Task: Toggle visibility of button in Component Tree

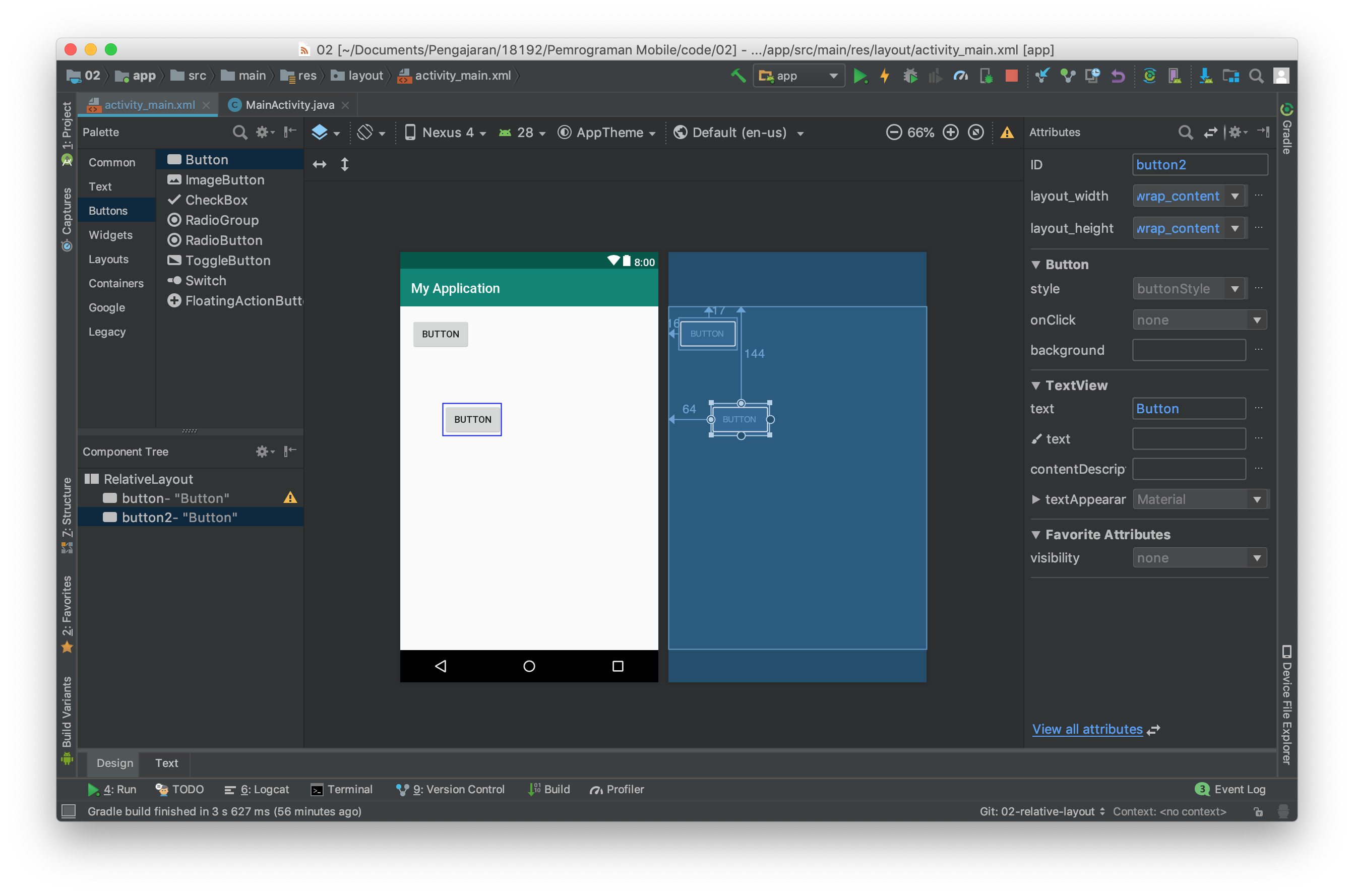Action: [108, 497]
